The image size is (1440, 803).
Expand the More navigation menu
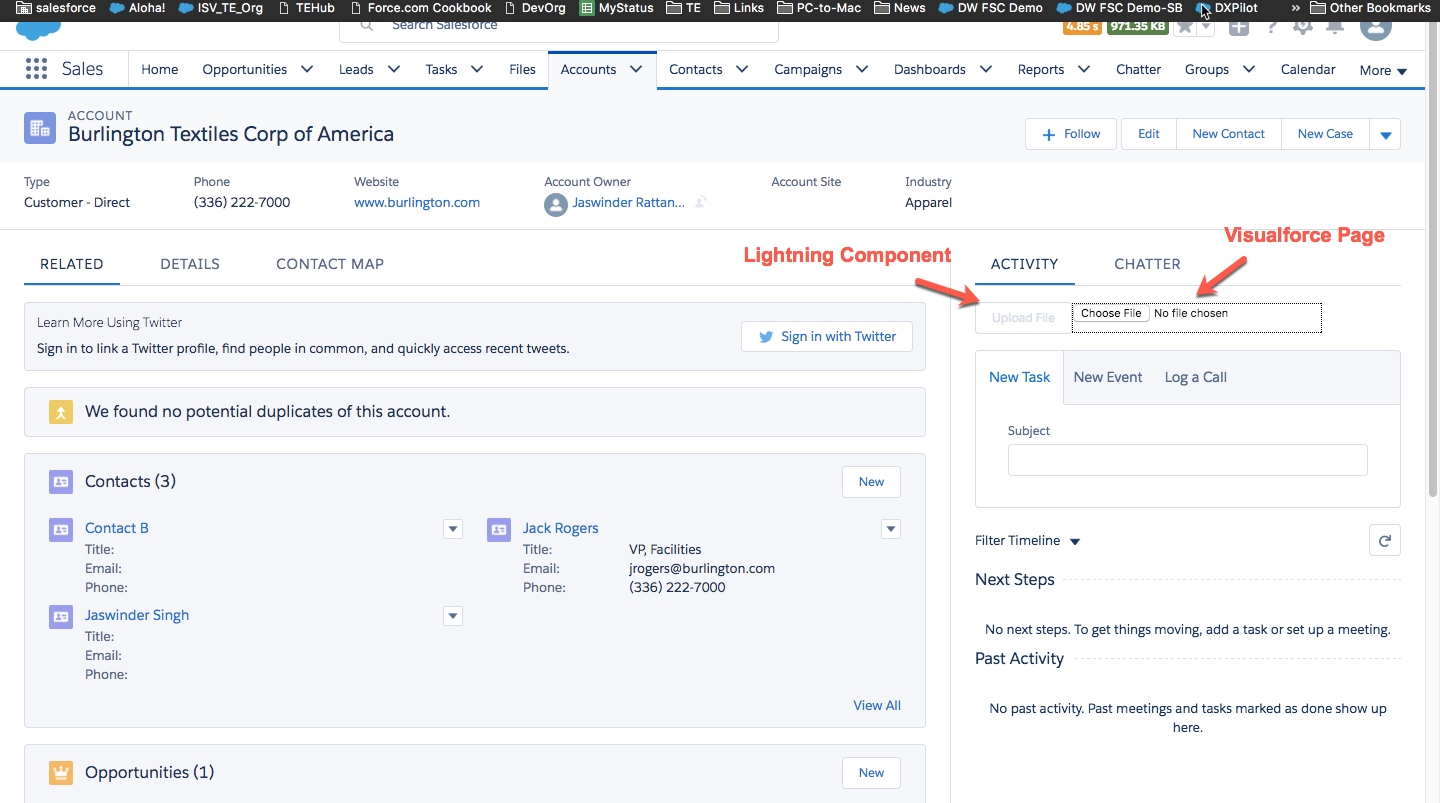coord(1384,70)
